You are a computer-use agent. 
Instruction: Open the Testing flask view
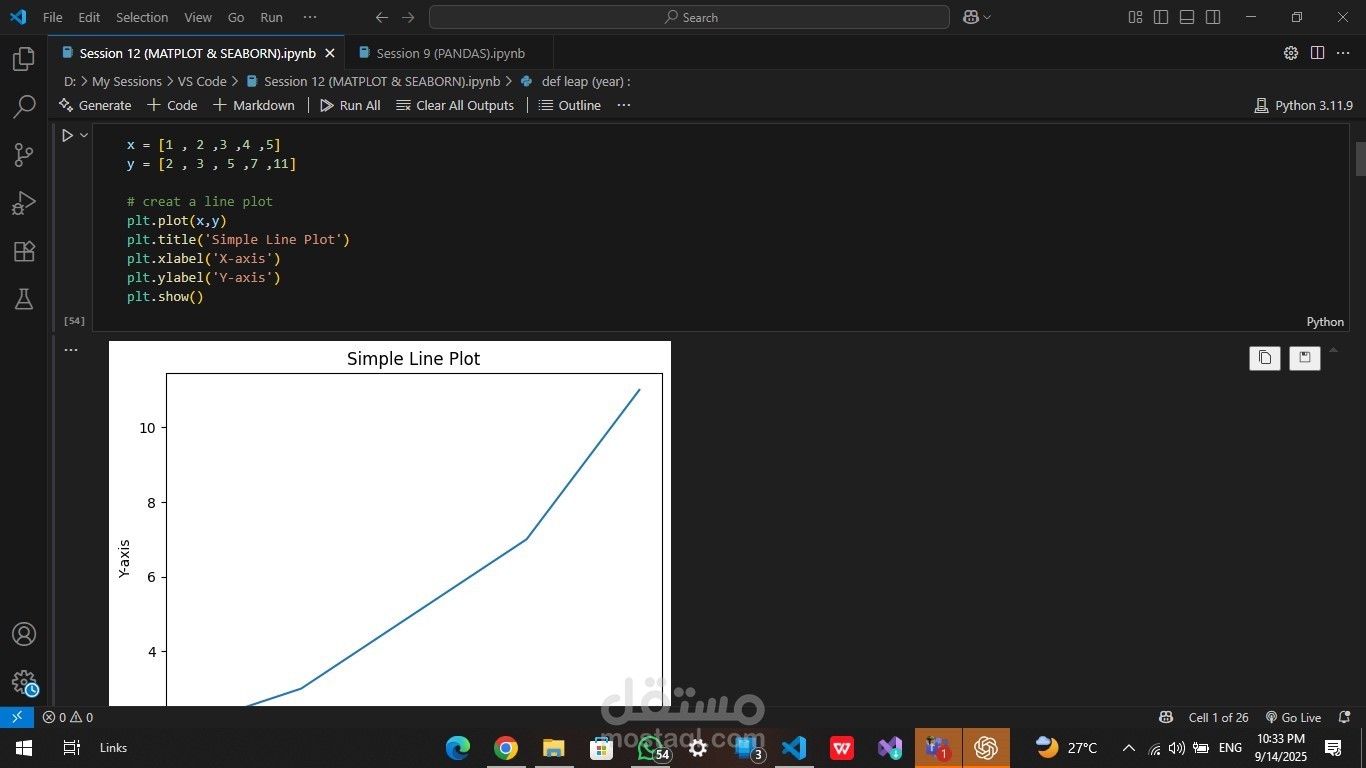coord(24,299)
